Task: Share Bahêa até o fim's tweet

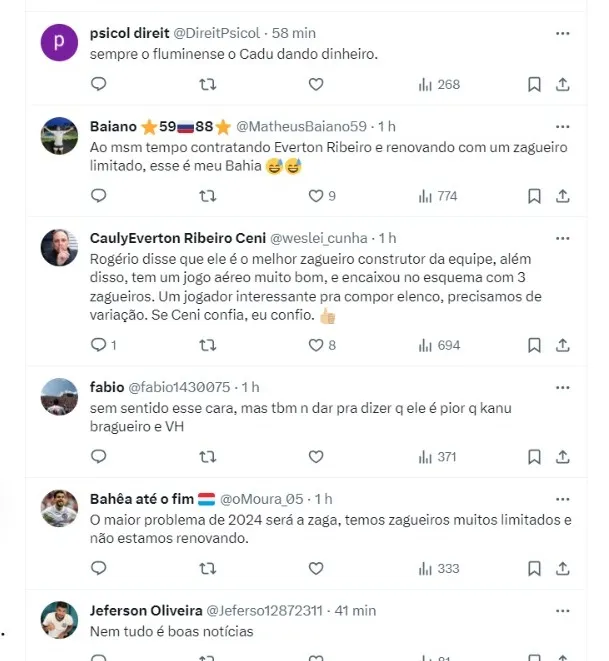Action: 563,568
